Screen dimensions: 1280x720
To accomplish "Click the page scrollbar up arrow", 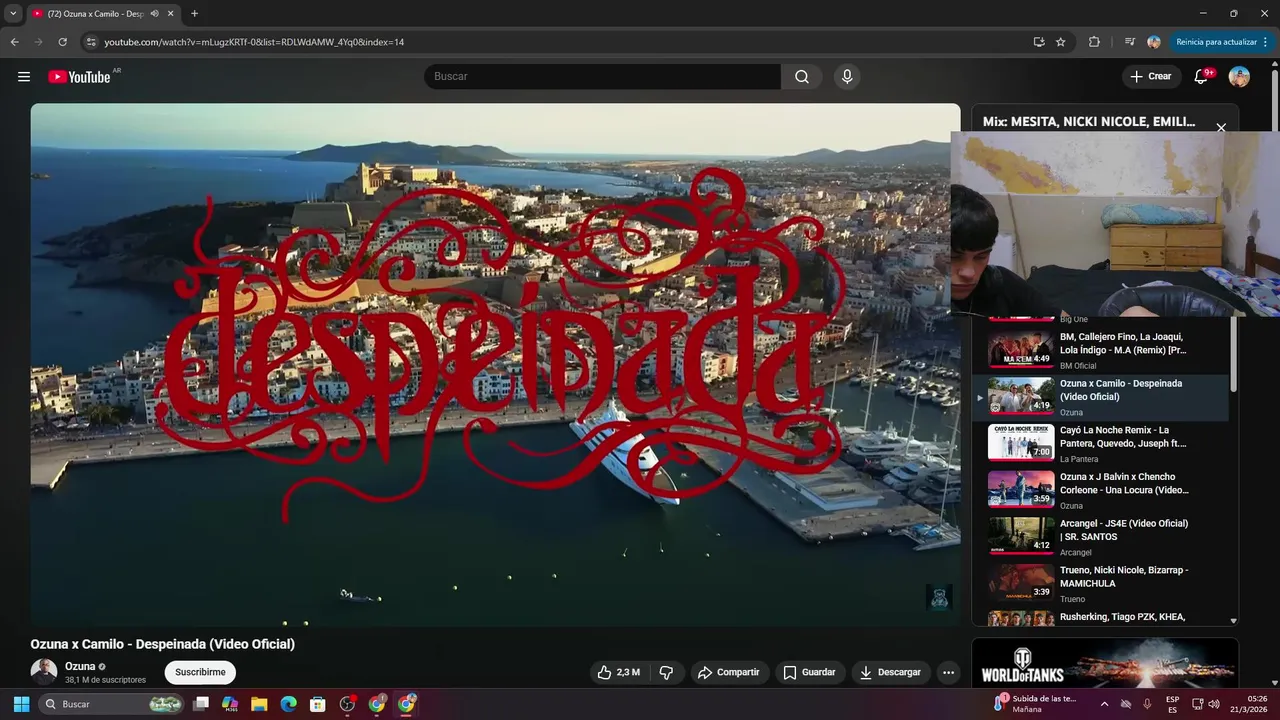I will (1274, 66).
